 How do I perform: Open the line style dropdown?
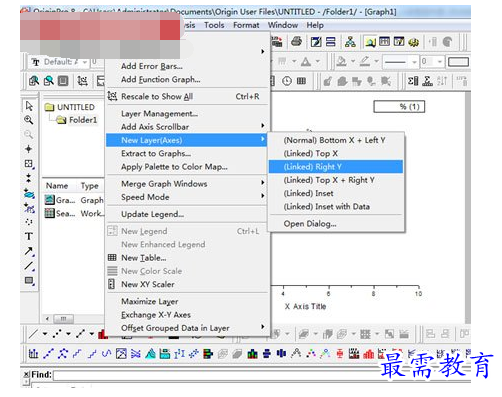click(x=414, y=62)
